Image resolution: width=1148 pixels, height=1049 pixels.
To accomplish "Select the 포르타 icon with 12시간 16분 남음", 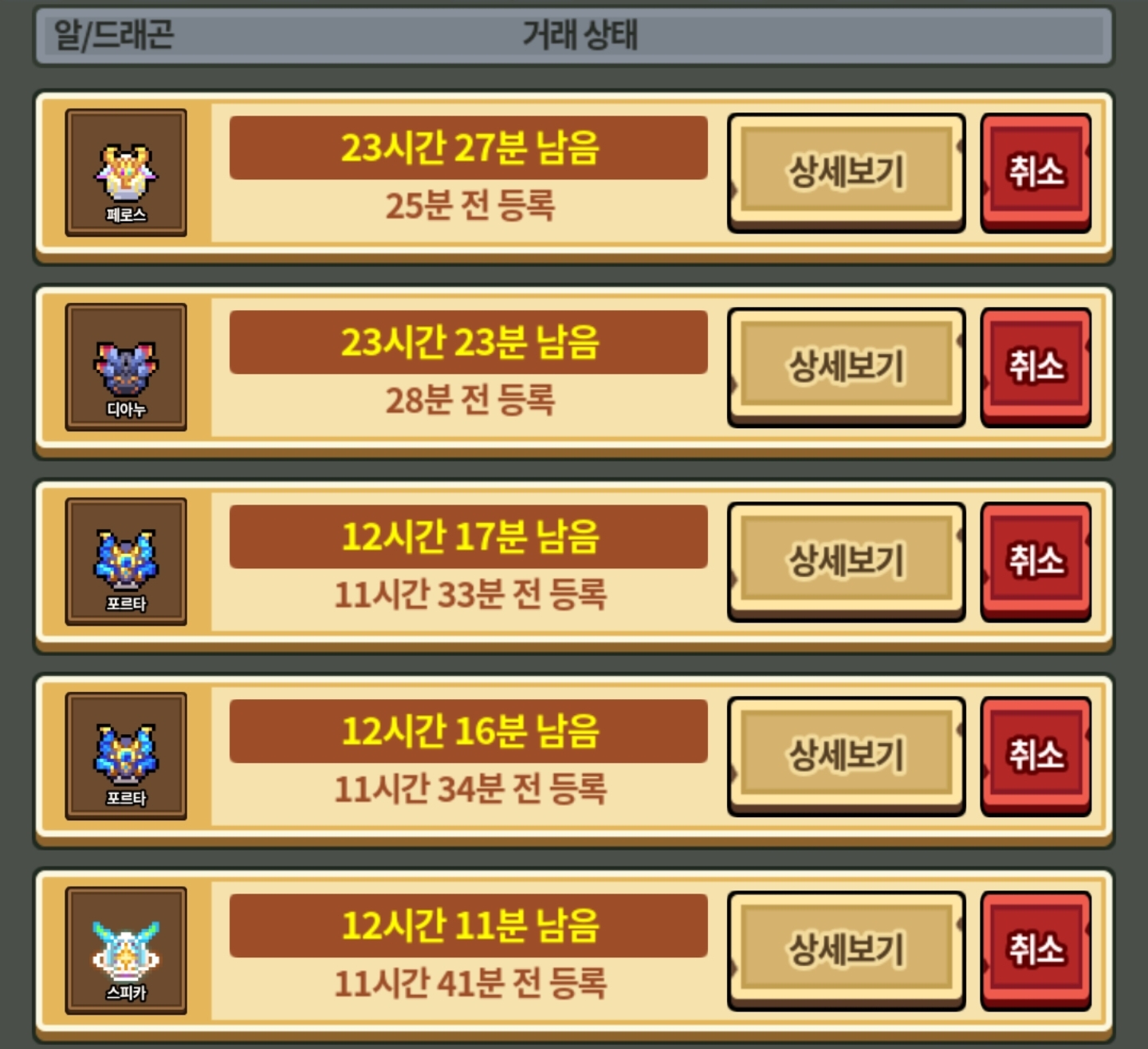I will coord(126,756).
